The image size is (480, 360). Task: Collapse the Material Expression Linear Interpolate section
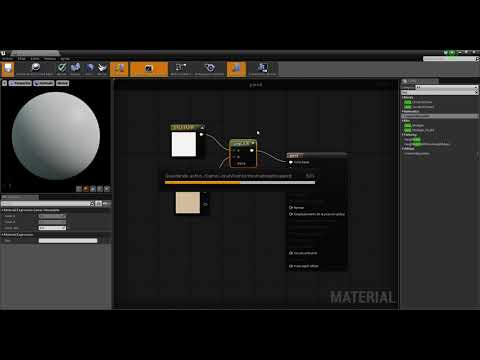2,210
